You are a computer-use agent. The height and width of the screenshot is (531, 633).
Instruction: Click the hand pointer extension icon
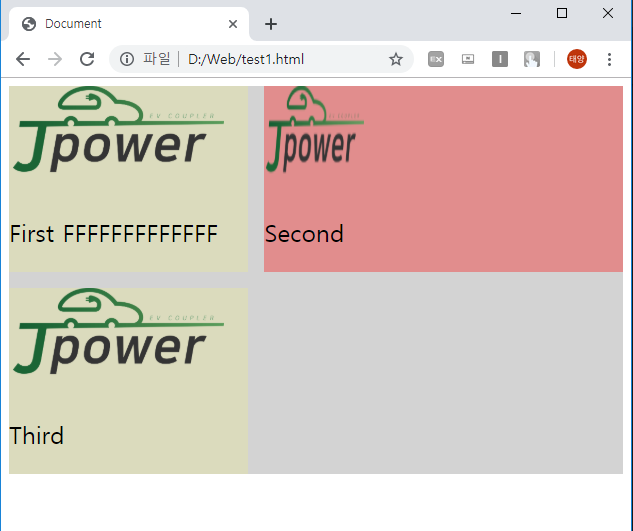[x=532, y=59]
